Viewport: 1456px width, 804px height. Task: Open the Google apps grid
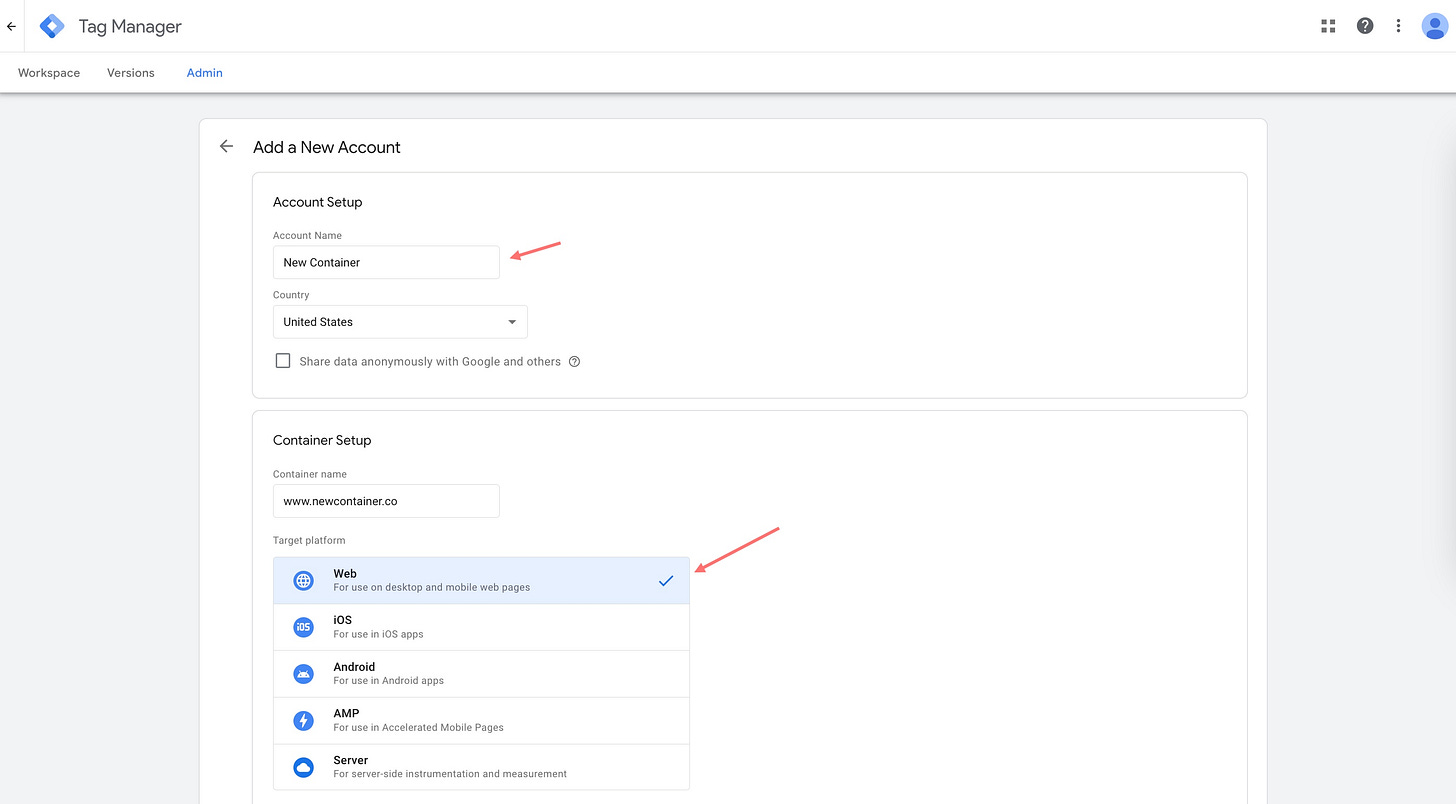coord(1328,26)
